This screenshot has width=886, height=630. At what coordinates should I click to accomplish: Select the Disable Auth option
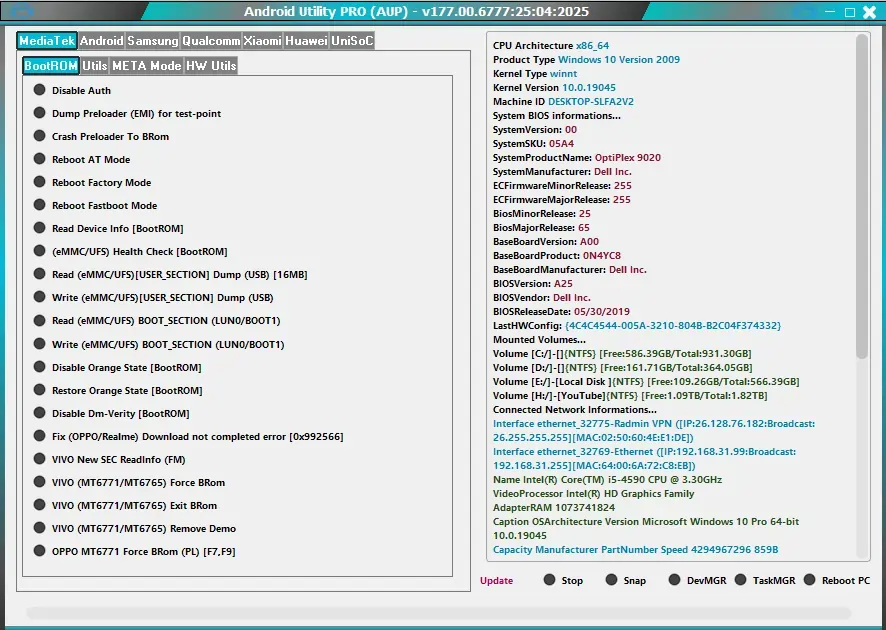(x=72, y=90)
